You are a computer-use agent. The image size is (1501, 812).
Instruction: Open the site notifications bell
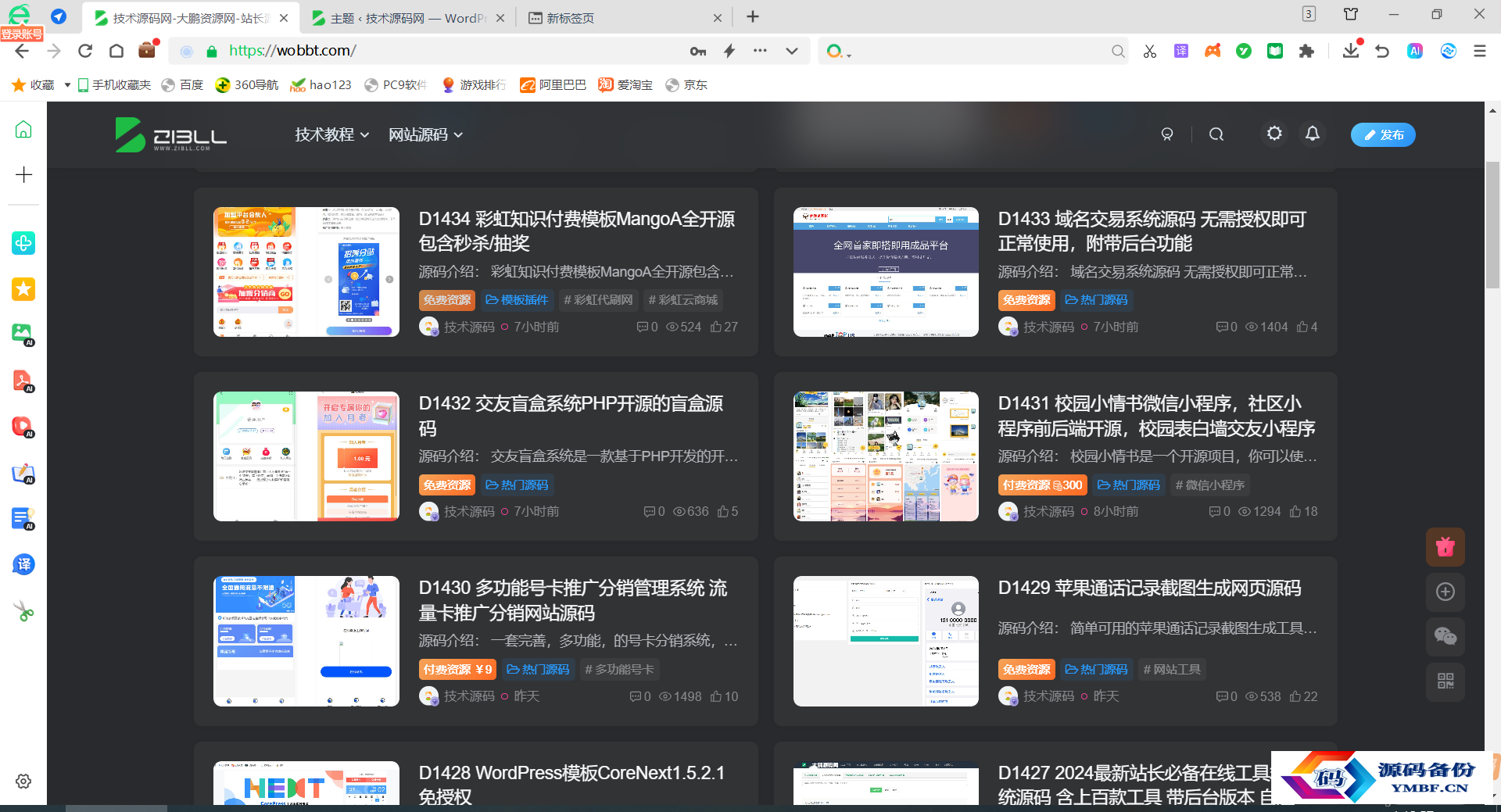1313,134
